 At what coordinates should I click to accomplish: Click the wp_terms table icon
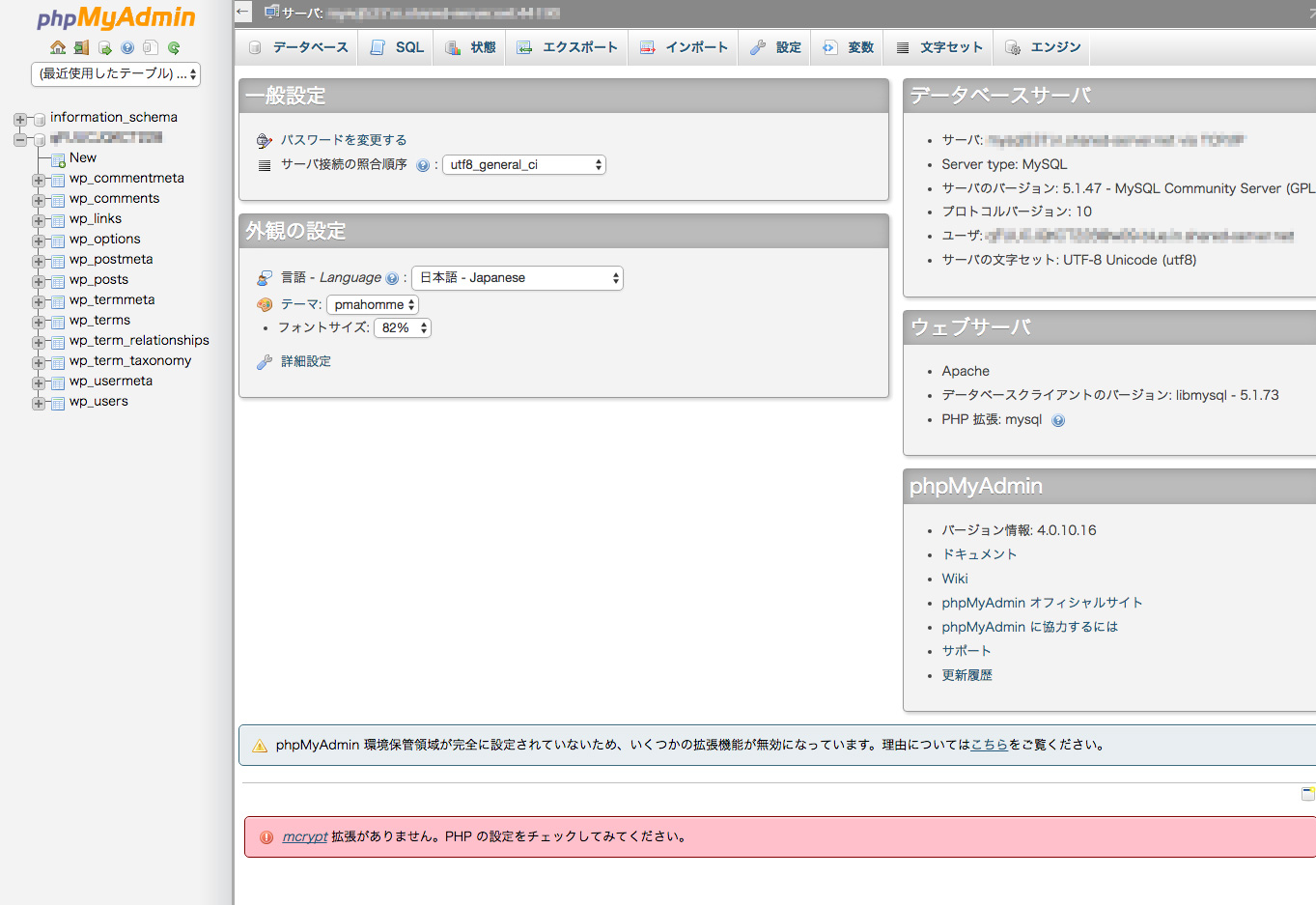[58, 323]
